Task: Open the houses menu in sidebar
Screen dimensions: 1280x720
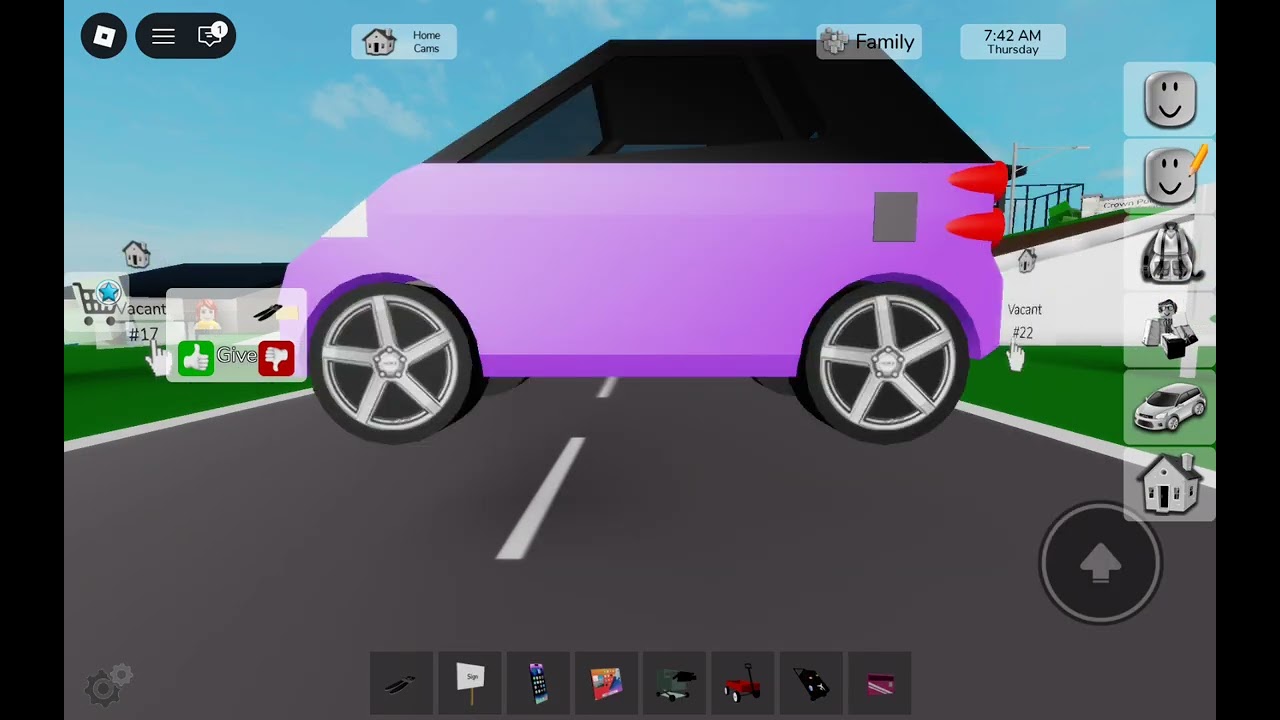Action: pos(1169,484)
